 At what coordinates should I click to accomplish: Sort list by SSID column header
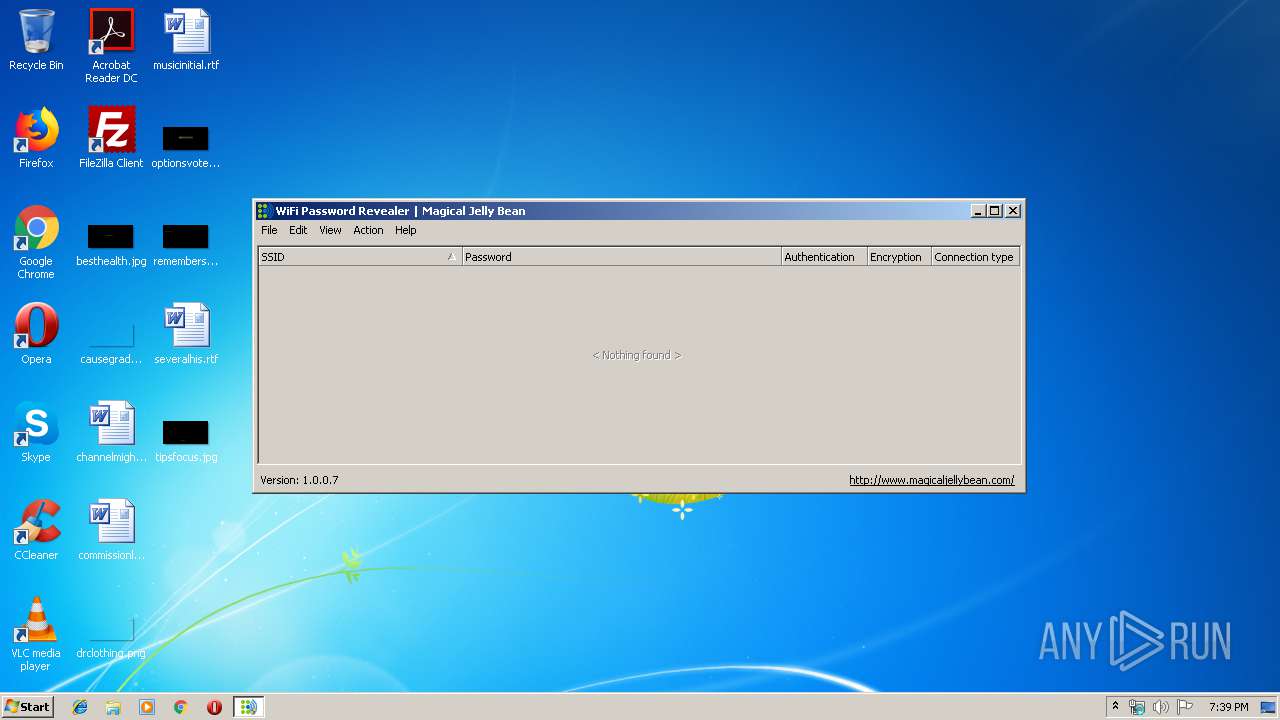[360, 257]
